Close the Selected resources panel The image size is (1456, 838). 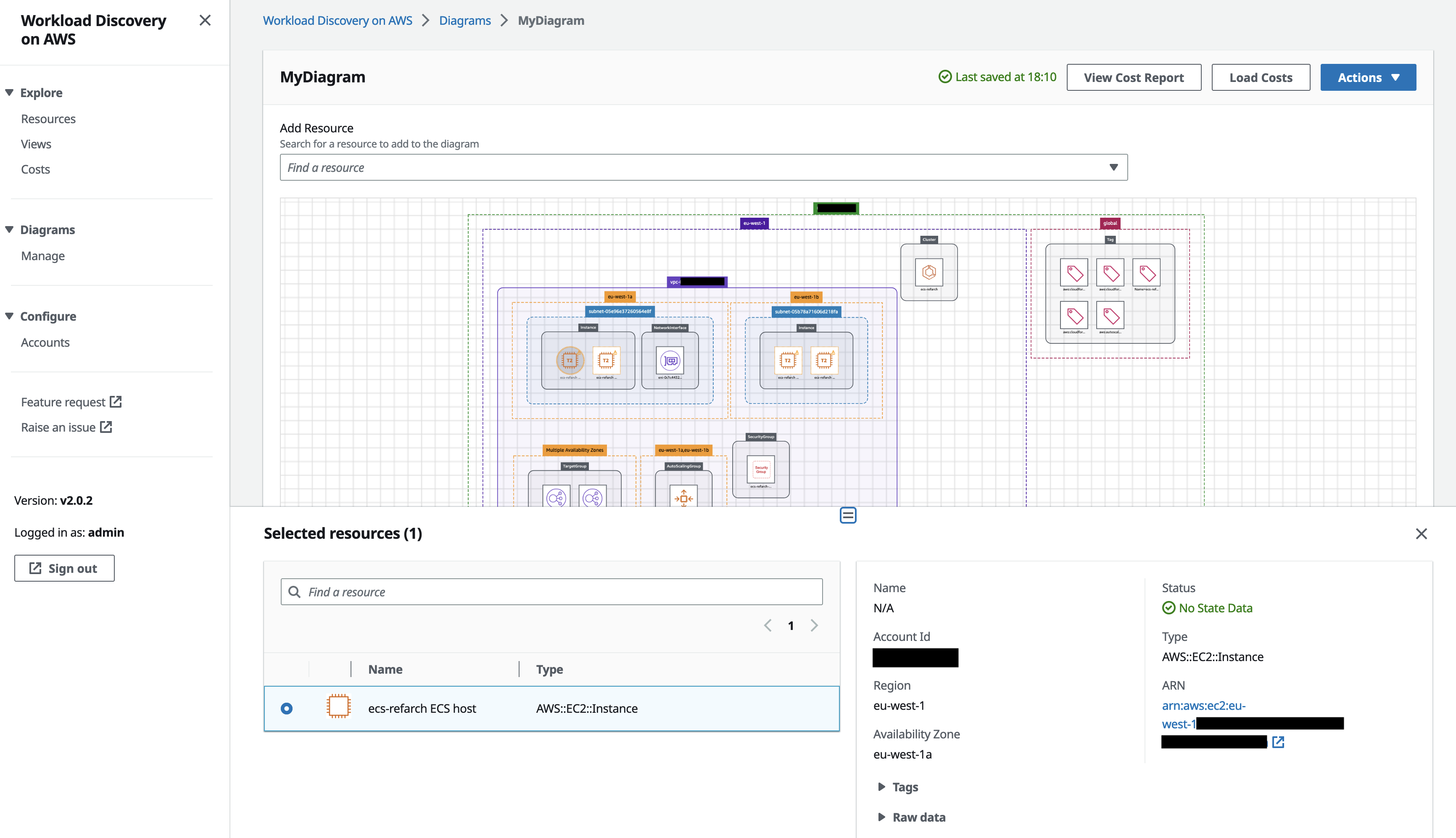(1422, 534)
